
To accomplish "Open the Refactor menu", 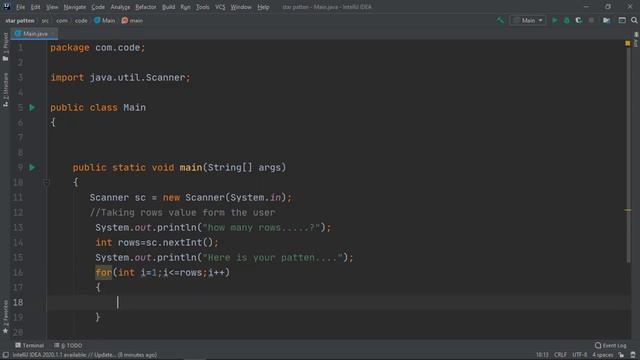I will pyautogui.click(x=146, y=7).
